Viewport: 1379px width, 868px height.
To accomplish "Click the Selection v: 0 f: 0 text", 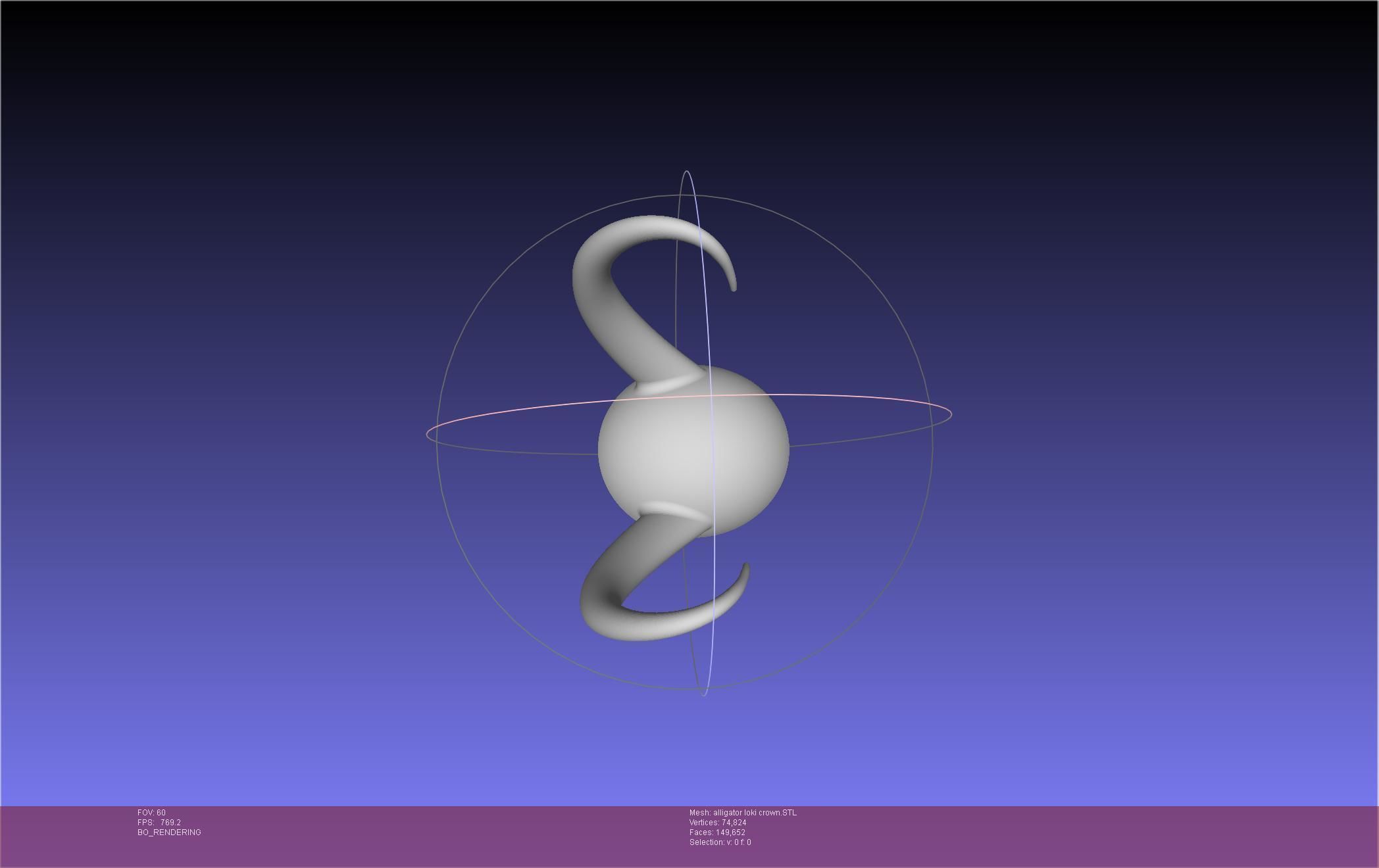I will click(x=720, y=842).
